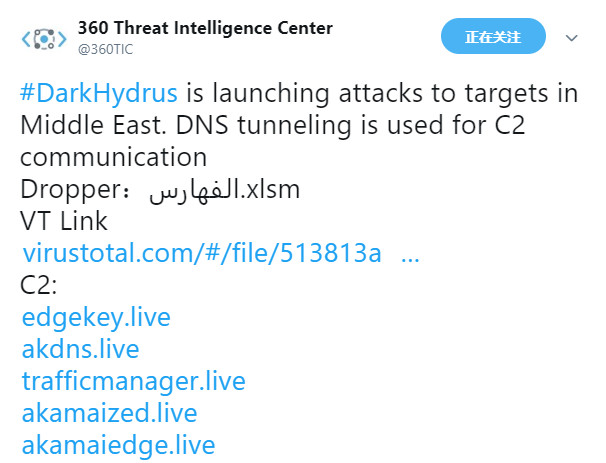Click the "Dropper" label text
The image size is (606, 463).
coord(71,190)
